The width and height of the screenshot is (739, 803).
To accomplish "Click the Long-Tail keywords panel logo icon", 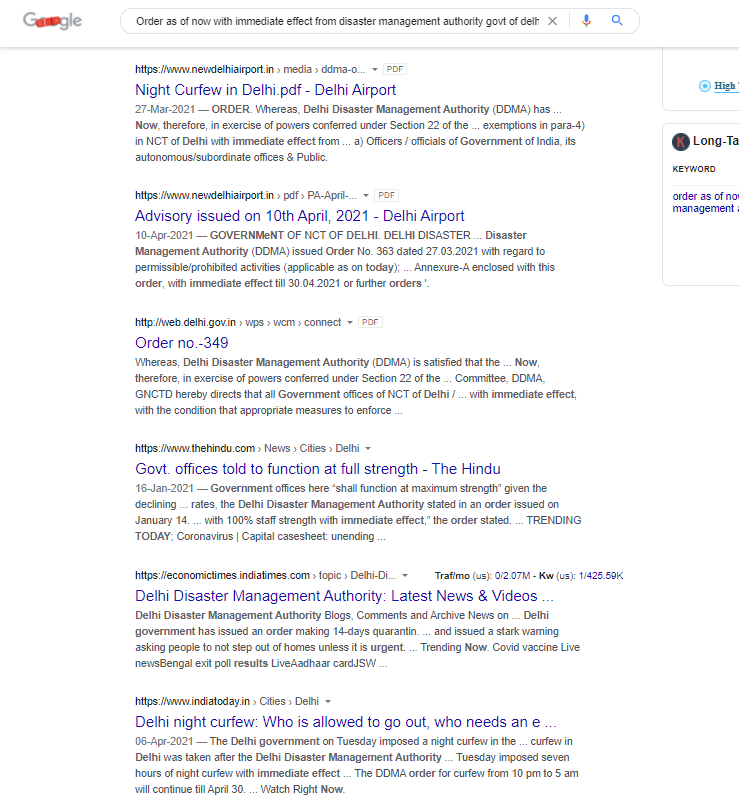I will [681, 142].
